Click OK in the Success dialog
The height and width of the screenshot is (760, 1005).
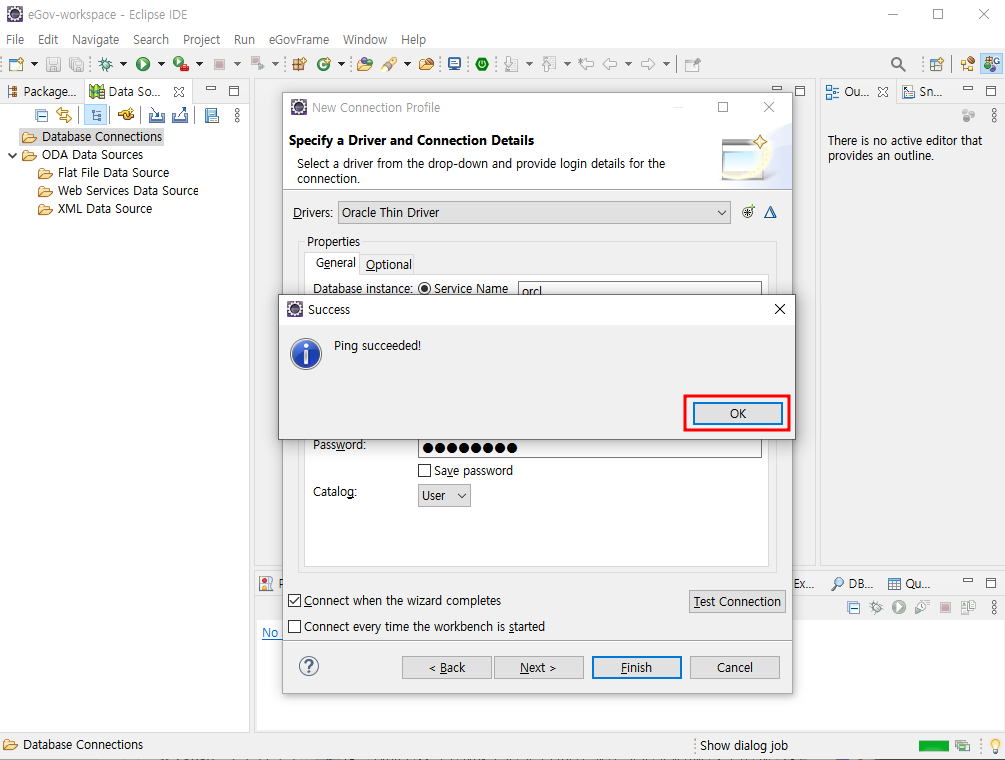[x=738, y=413]
